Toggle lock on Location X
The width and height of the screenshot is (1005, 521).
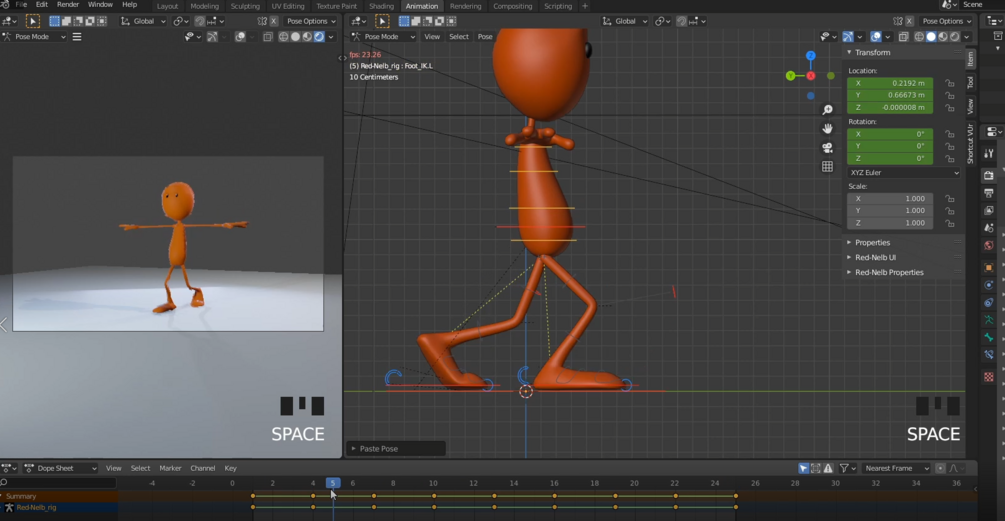pos(950,83)
